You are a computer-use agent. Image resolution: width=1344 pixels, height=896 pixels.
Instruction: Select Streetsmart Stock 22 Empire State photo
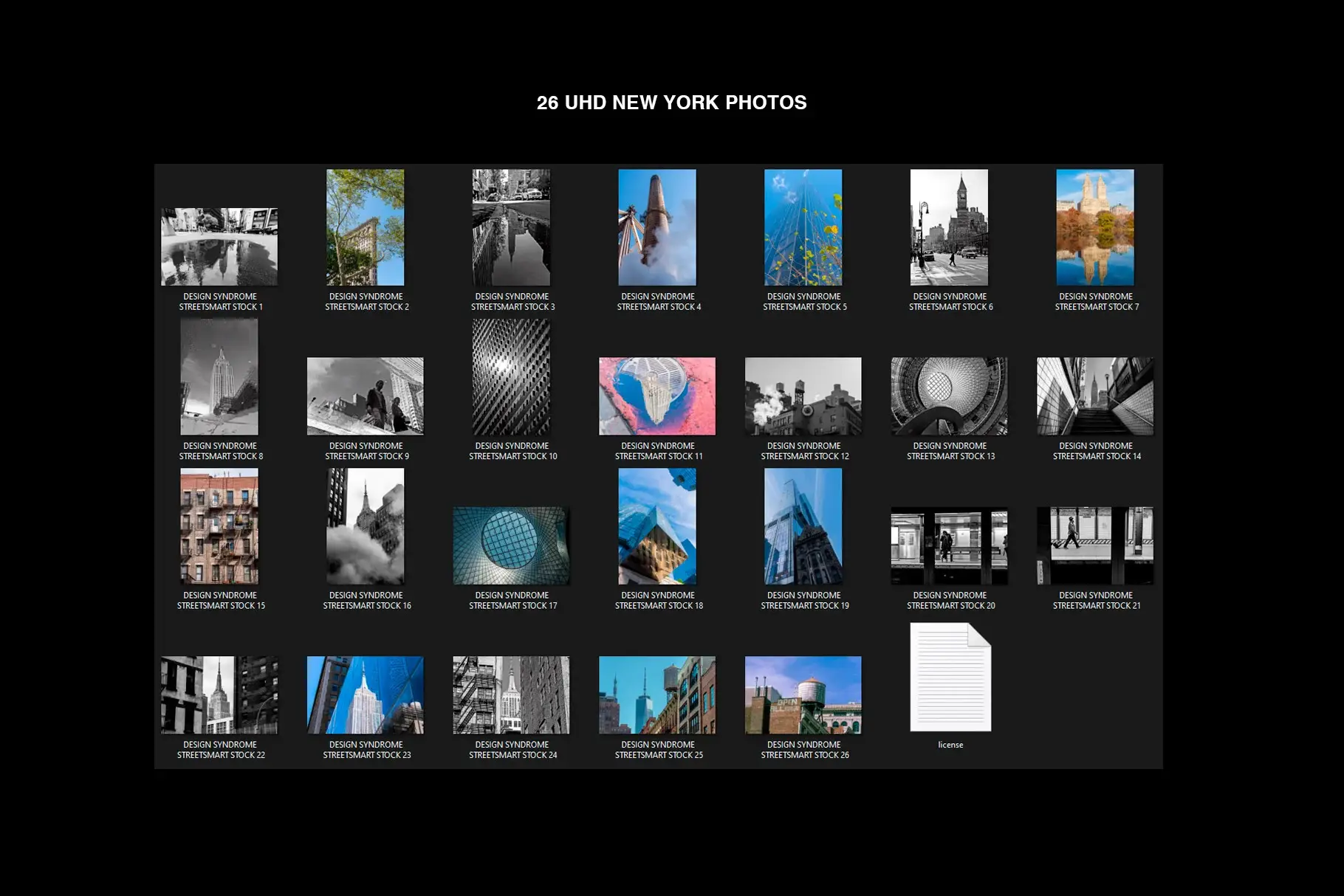(219, 695)
